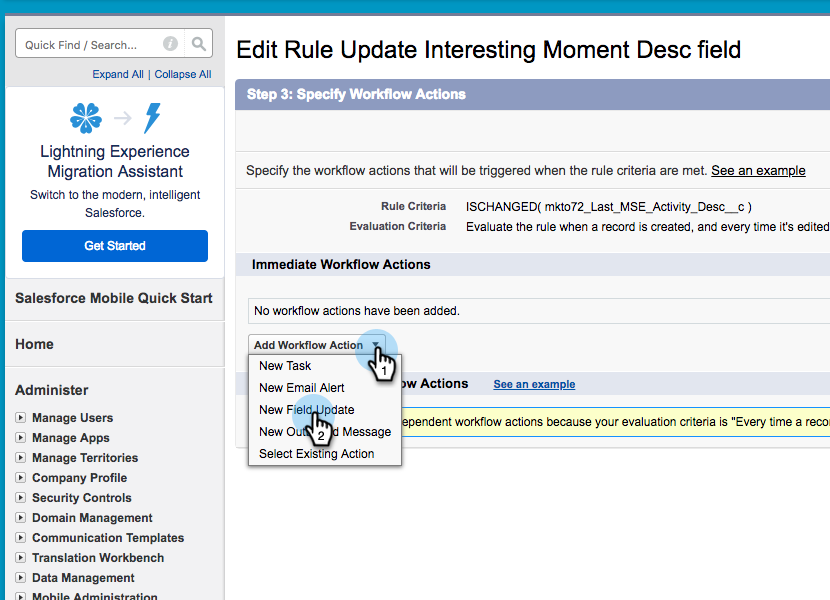Open the Manage Apps sidebar item
The image size is (830, 600).
[x=70, y=438]
